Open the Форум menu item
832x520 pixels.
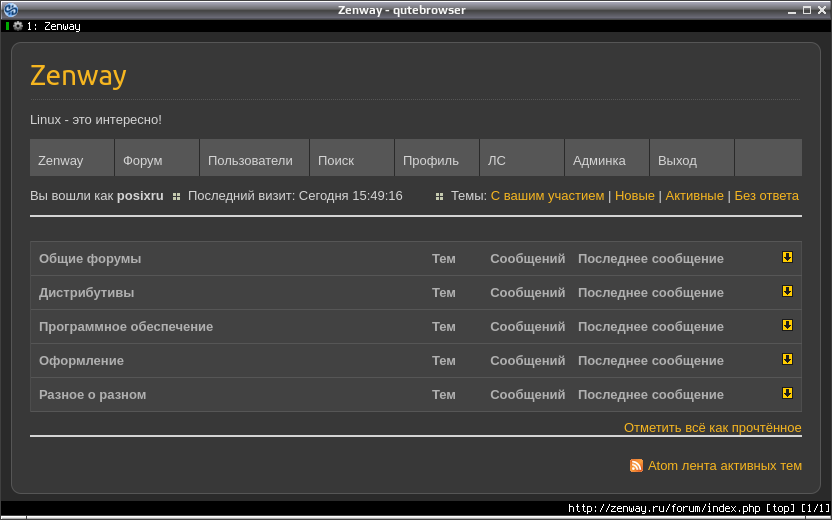(x=157, y=158)
